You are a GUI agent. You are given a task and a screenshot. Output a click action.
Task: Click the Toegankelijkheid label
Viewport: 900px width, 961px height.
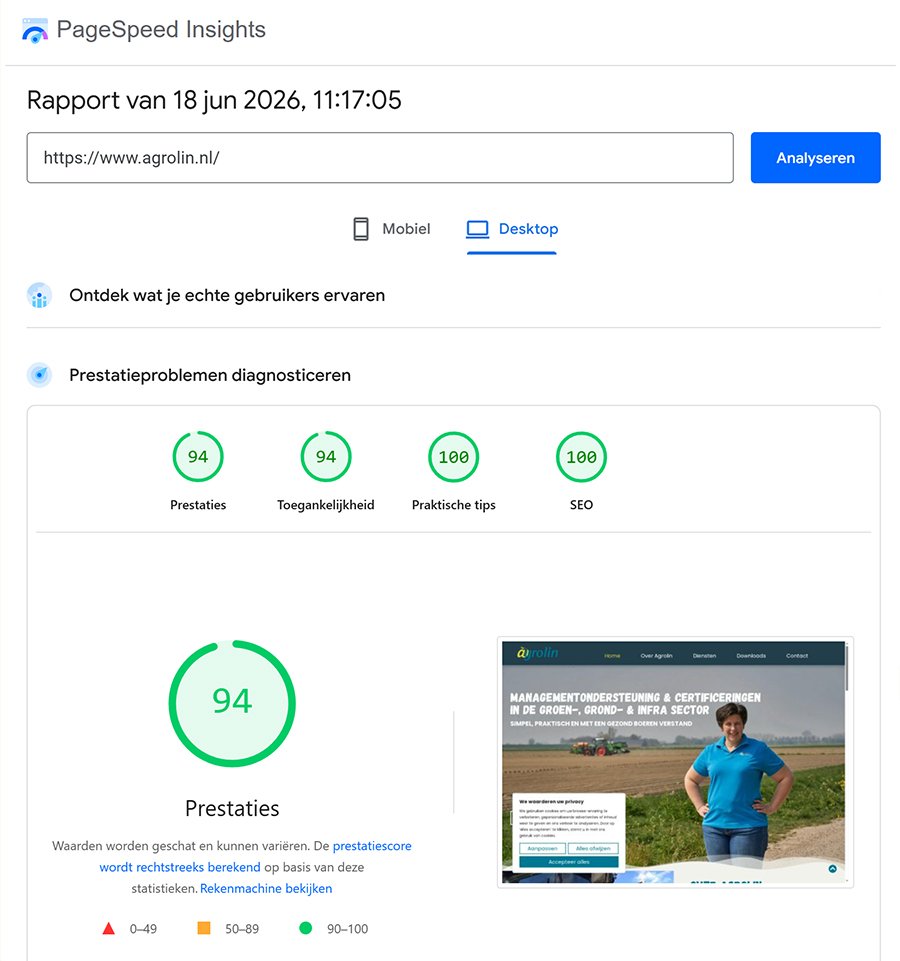pos(326,505)
